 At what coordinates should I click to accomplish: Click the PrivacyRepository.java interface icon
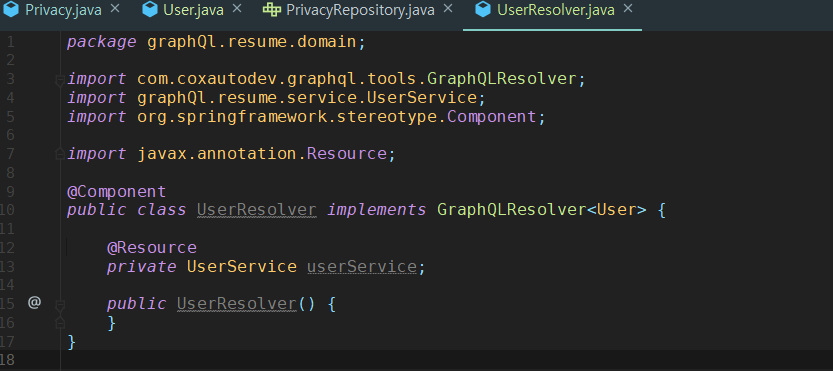point(271,10)
